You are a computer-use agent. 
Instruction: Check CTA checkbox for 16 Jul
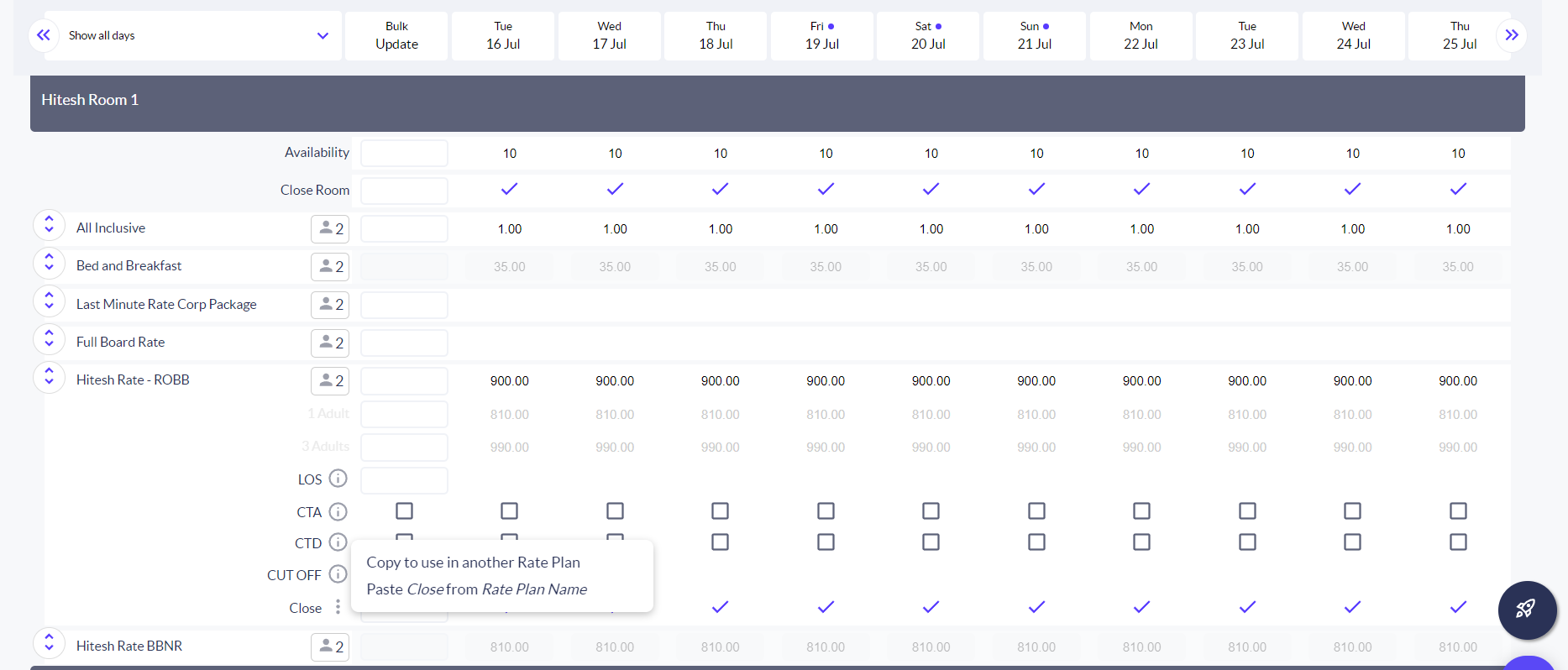(509, 510)
